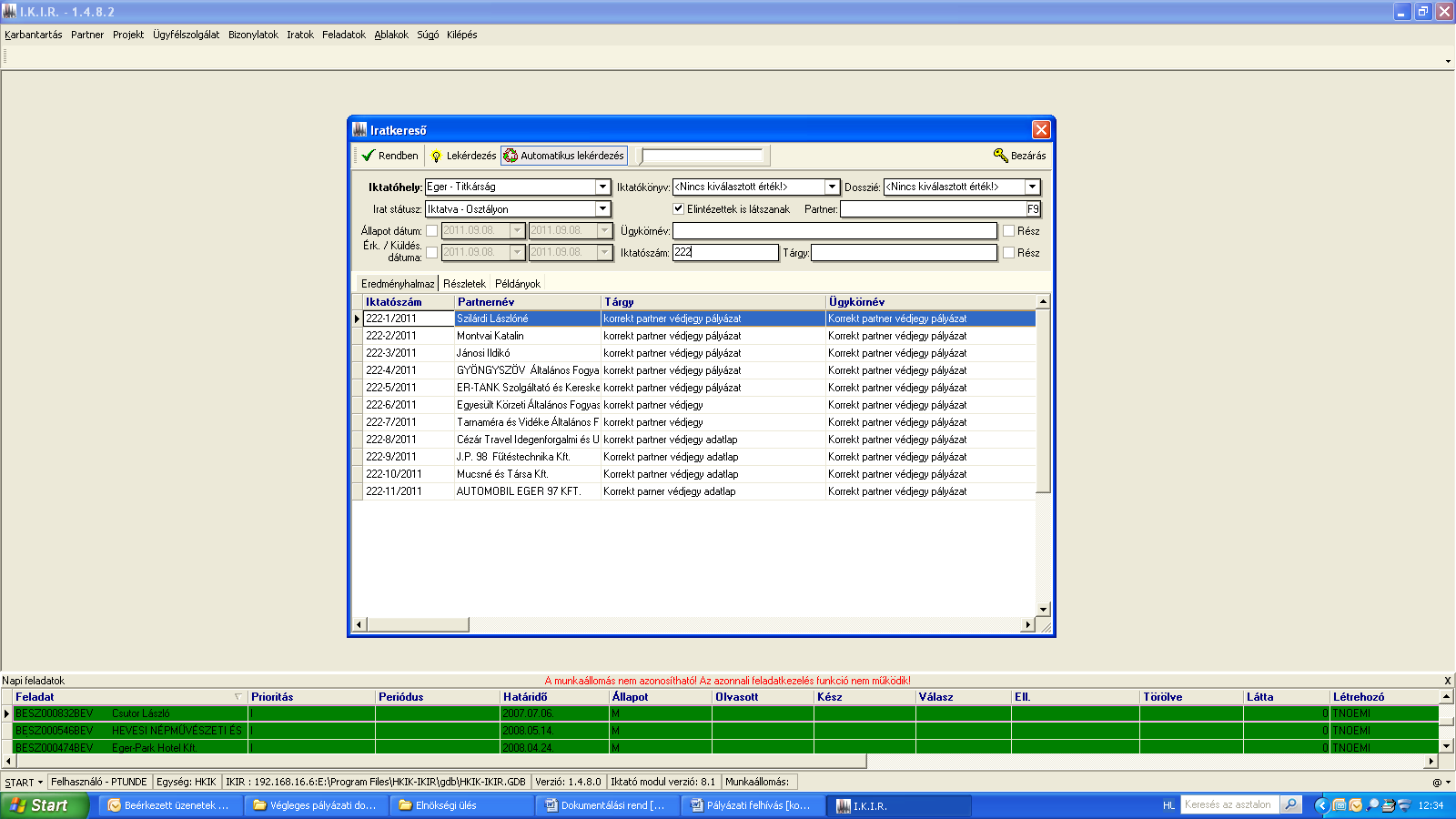The width and height of the screenshot is (1456, 819).
Task: Click the scanner tray icon
Action: point(1389,805)
